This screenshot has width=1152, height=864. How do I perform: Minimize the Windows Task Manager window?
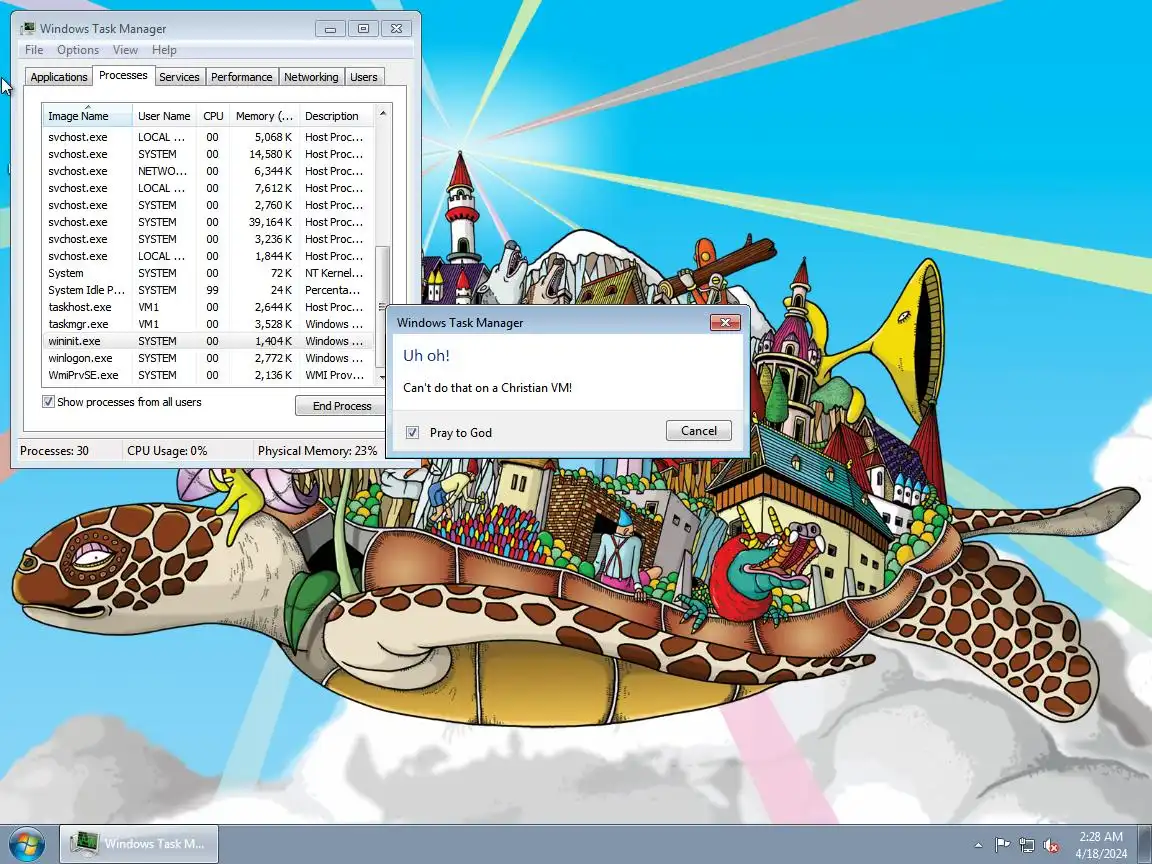[x=330, y=29]
